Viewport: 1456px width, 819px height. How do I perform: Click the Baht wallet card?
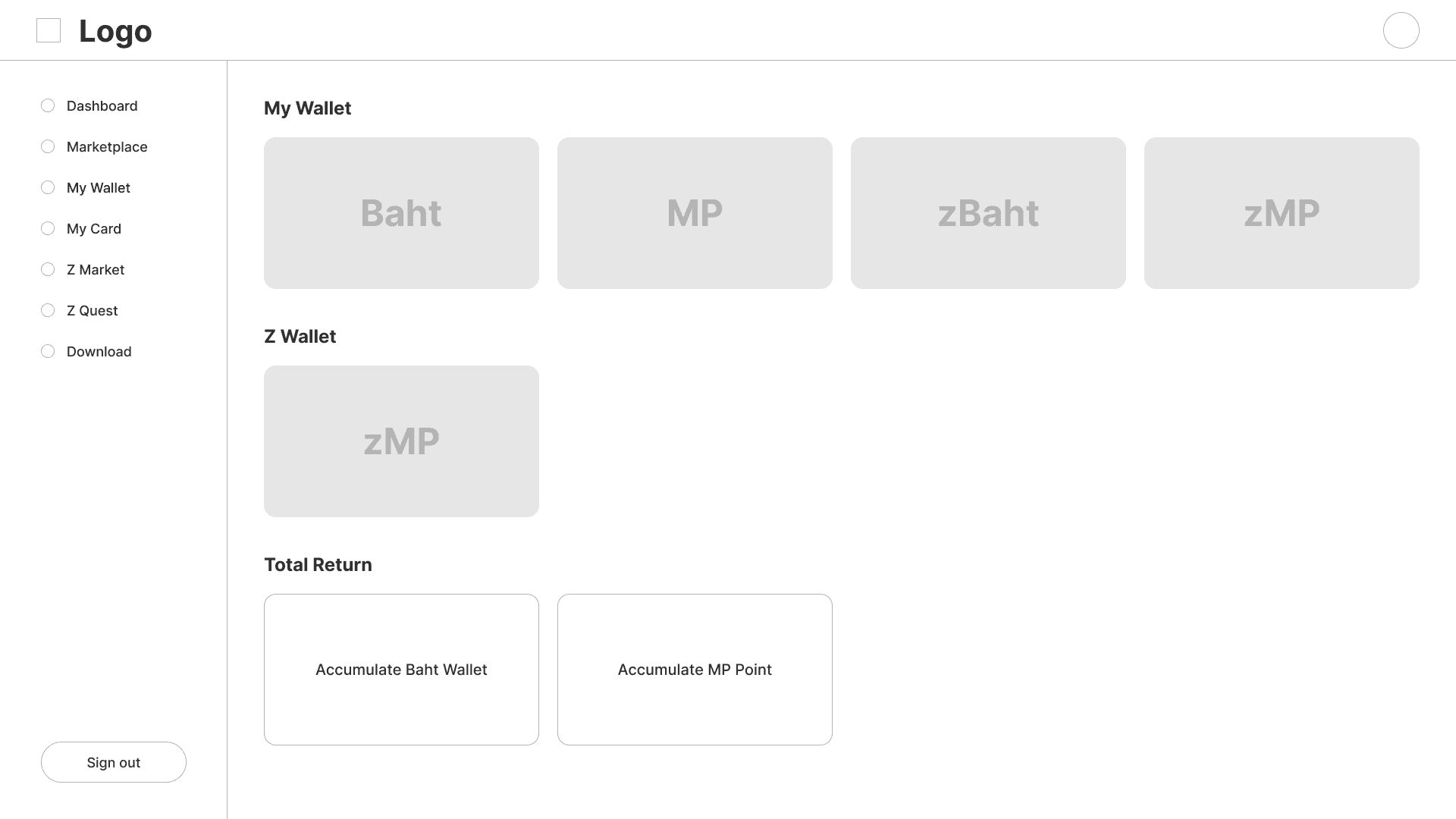coord(401,212)
